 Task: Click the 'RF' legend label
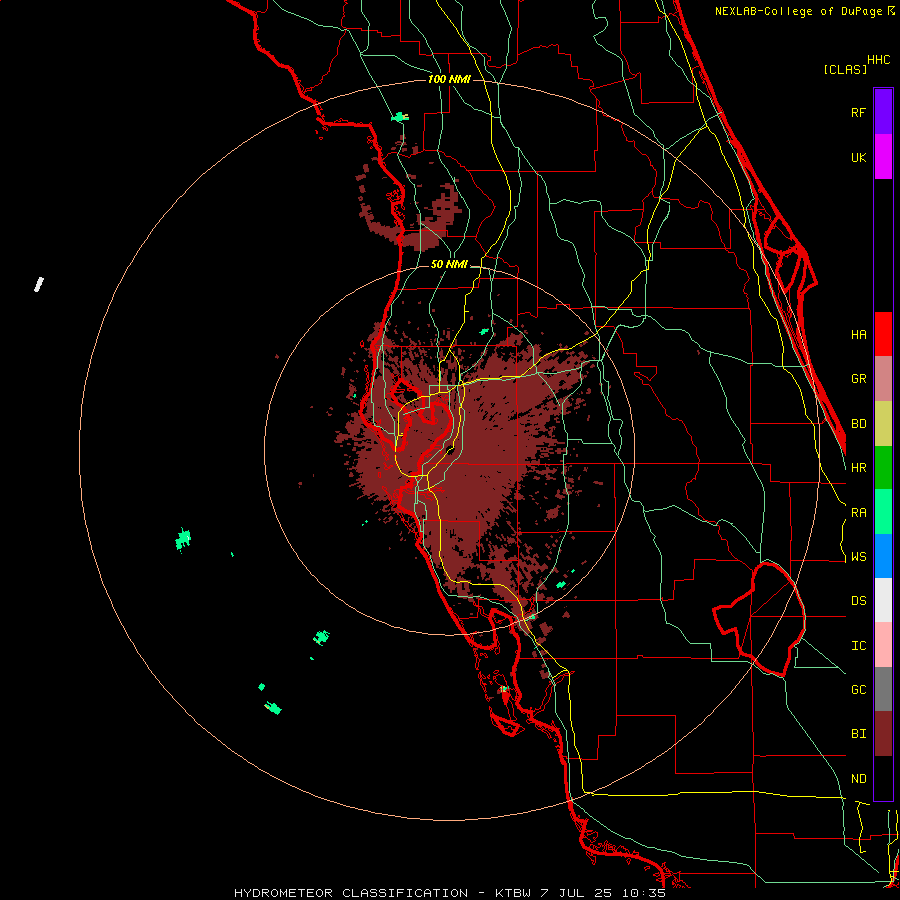[858, 112]
